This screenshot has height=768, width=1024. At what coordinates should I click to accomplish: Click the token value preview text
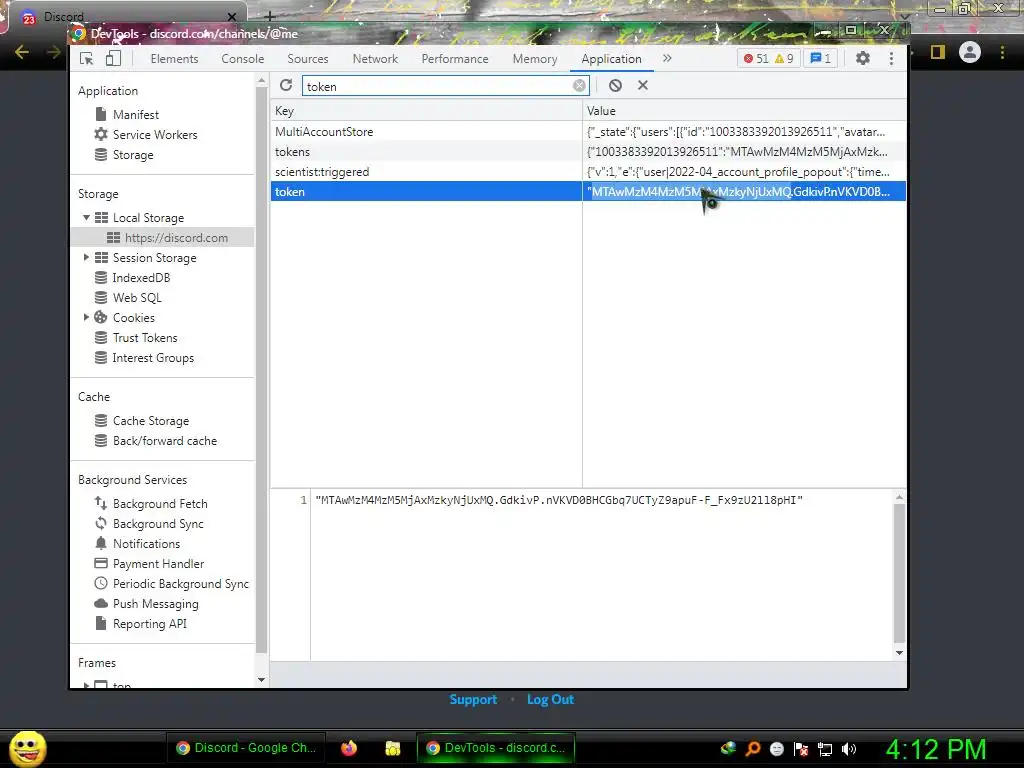[559, 500]
